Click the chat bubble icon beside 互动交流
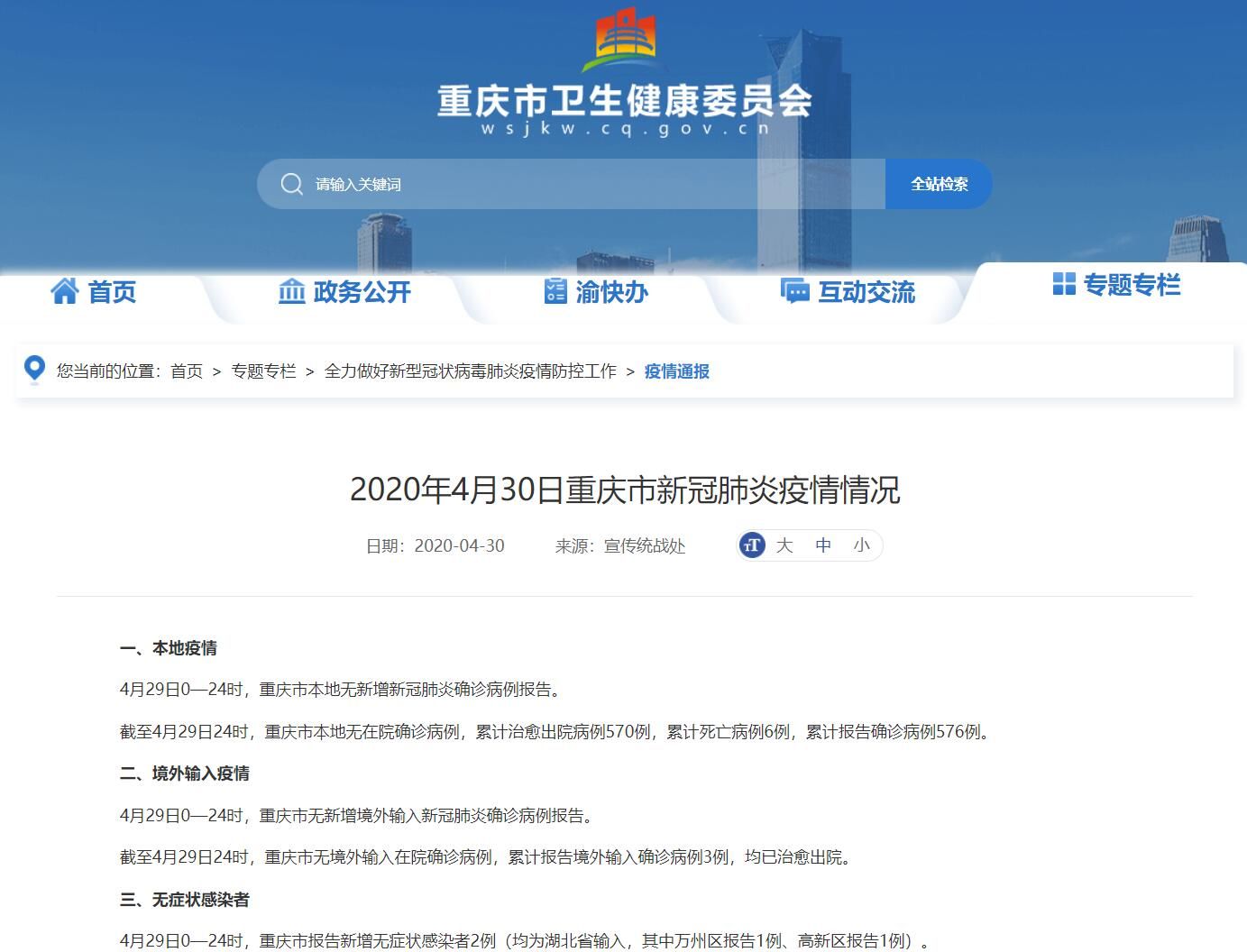 click(x=794, y=291)
